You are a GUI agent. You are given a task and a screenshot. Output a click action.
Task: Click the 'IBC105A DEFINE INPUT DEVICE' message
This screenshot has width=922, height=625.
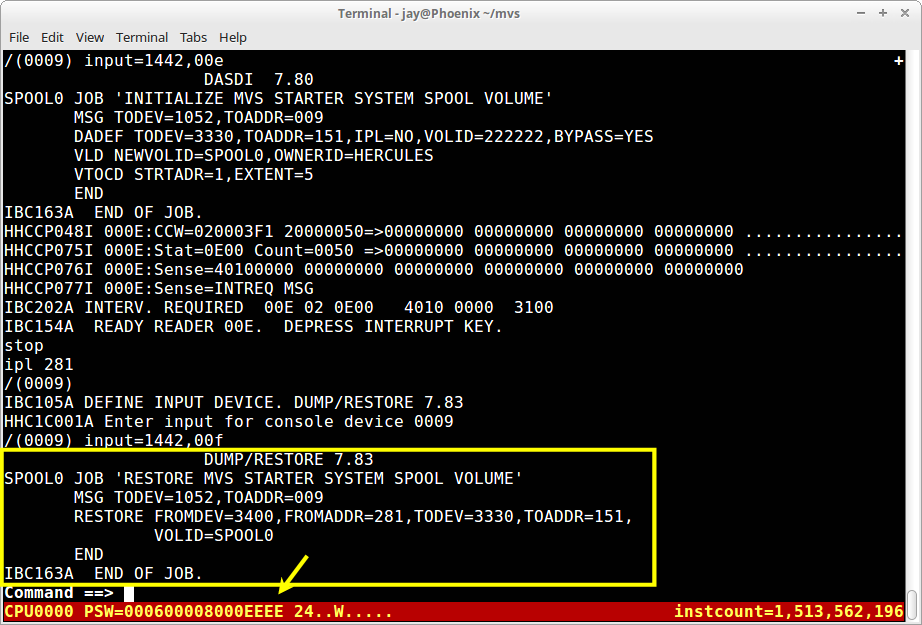(233, 402)
